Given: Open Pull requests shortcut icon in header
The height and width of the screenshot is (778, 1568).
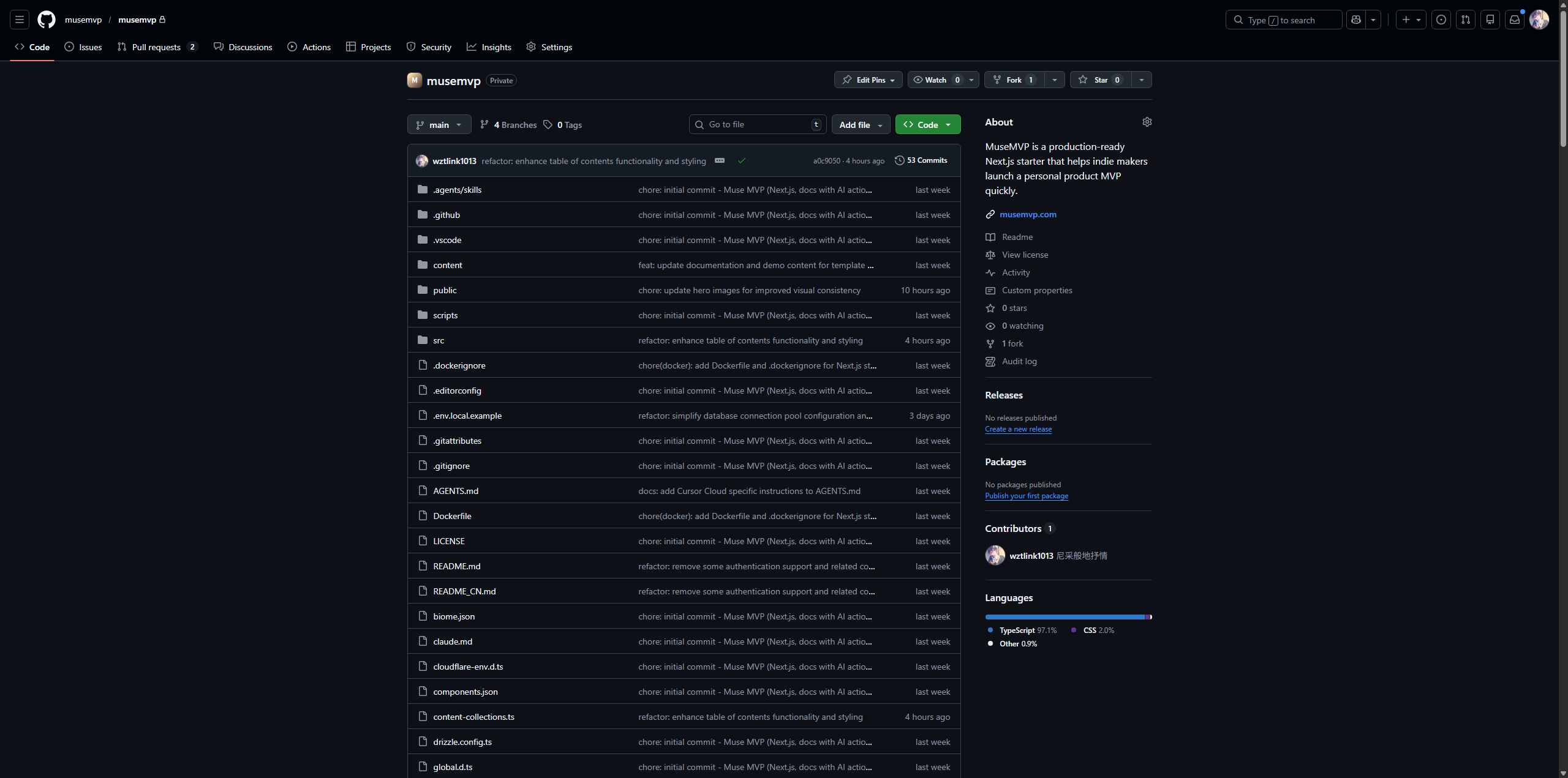Looking at the screenshot, I should (1466, 20).
